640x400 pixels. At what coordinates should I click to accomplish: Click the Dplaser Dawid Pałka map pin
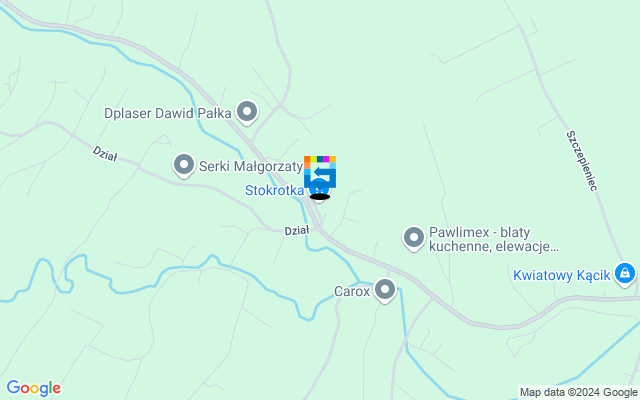(x=247, y=112)
